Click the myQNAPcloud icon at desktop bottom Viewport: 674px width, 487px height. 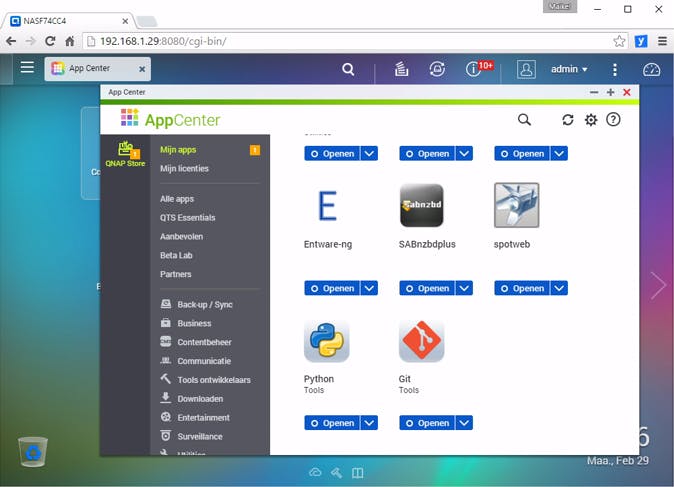point(315,473)
